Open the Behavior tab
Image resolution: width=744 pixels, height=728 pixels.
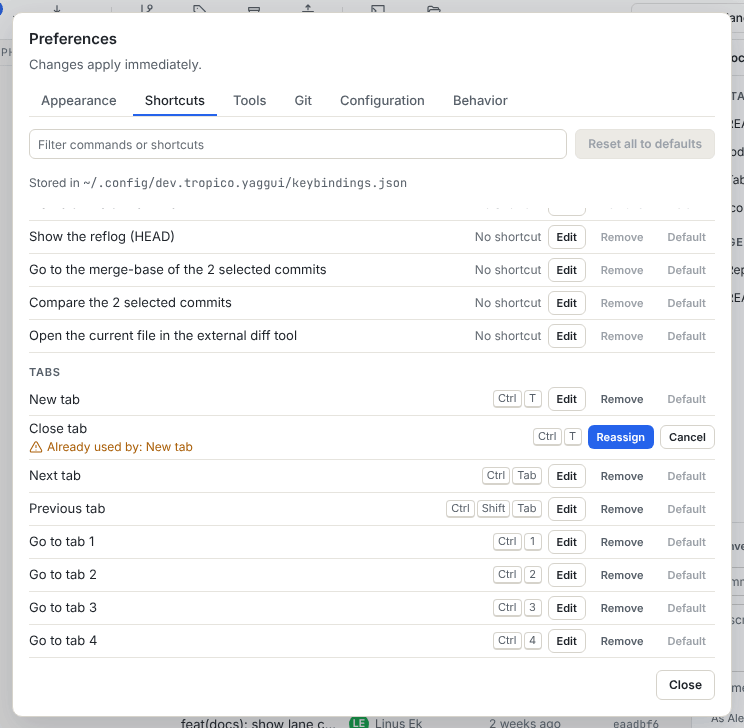[x=480, y=101]
